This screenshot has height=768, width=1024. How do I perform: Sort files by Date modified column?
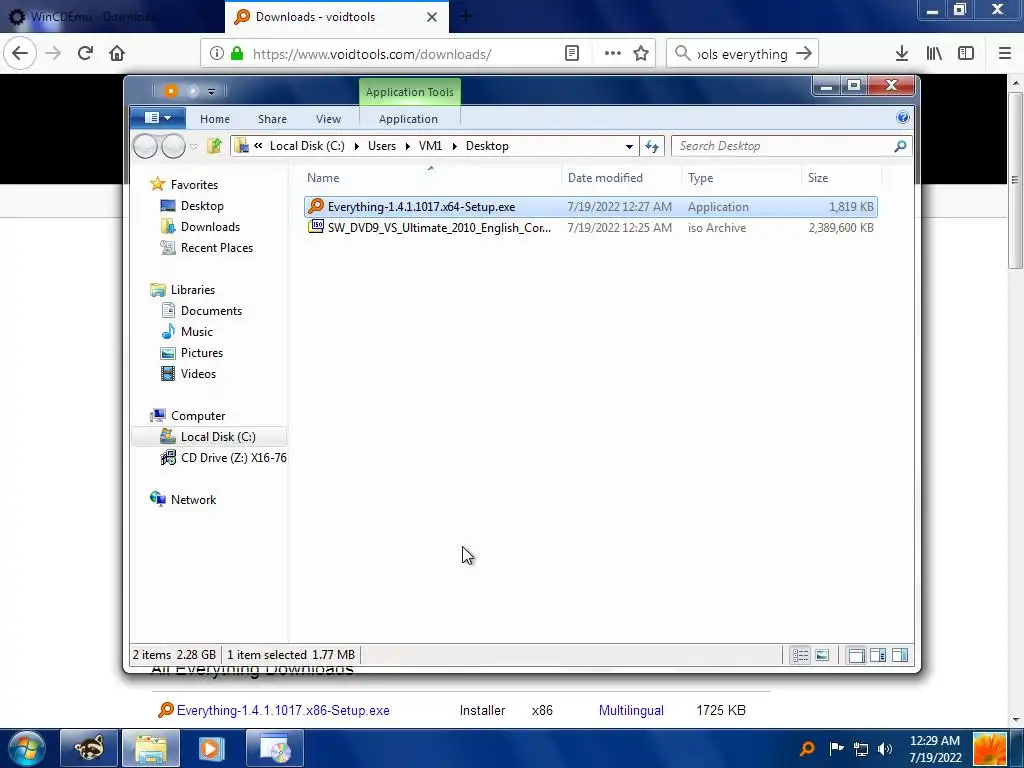click(x=621, y=178)
